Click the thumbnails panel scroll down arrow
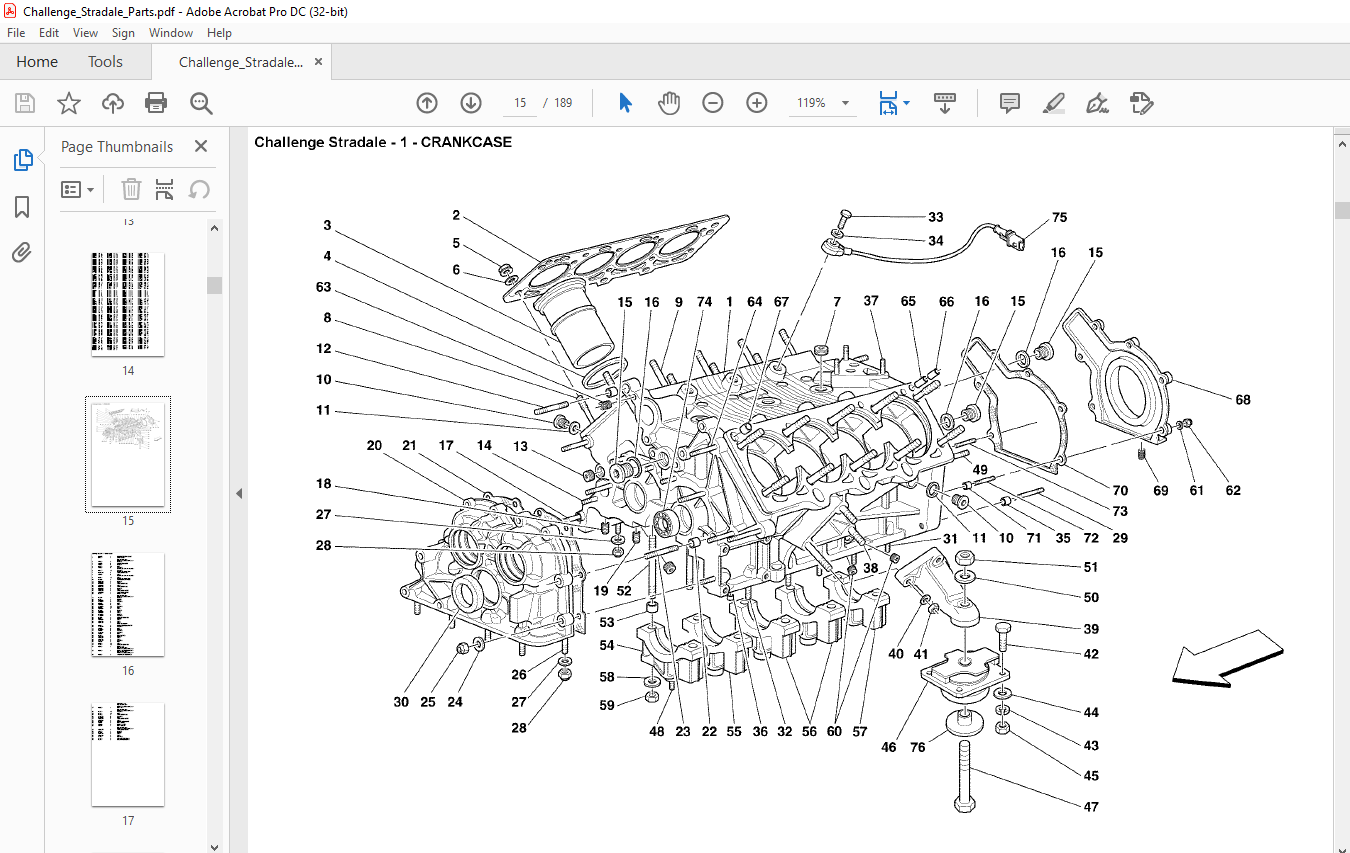 [215, 846]
